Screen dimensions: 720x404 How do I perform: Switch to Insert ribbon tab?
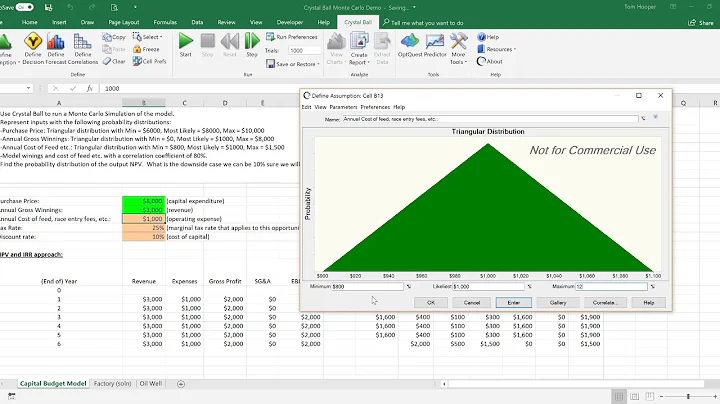click(59, 22)
